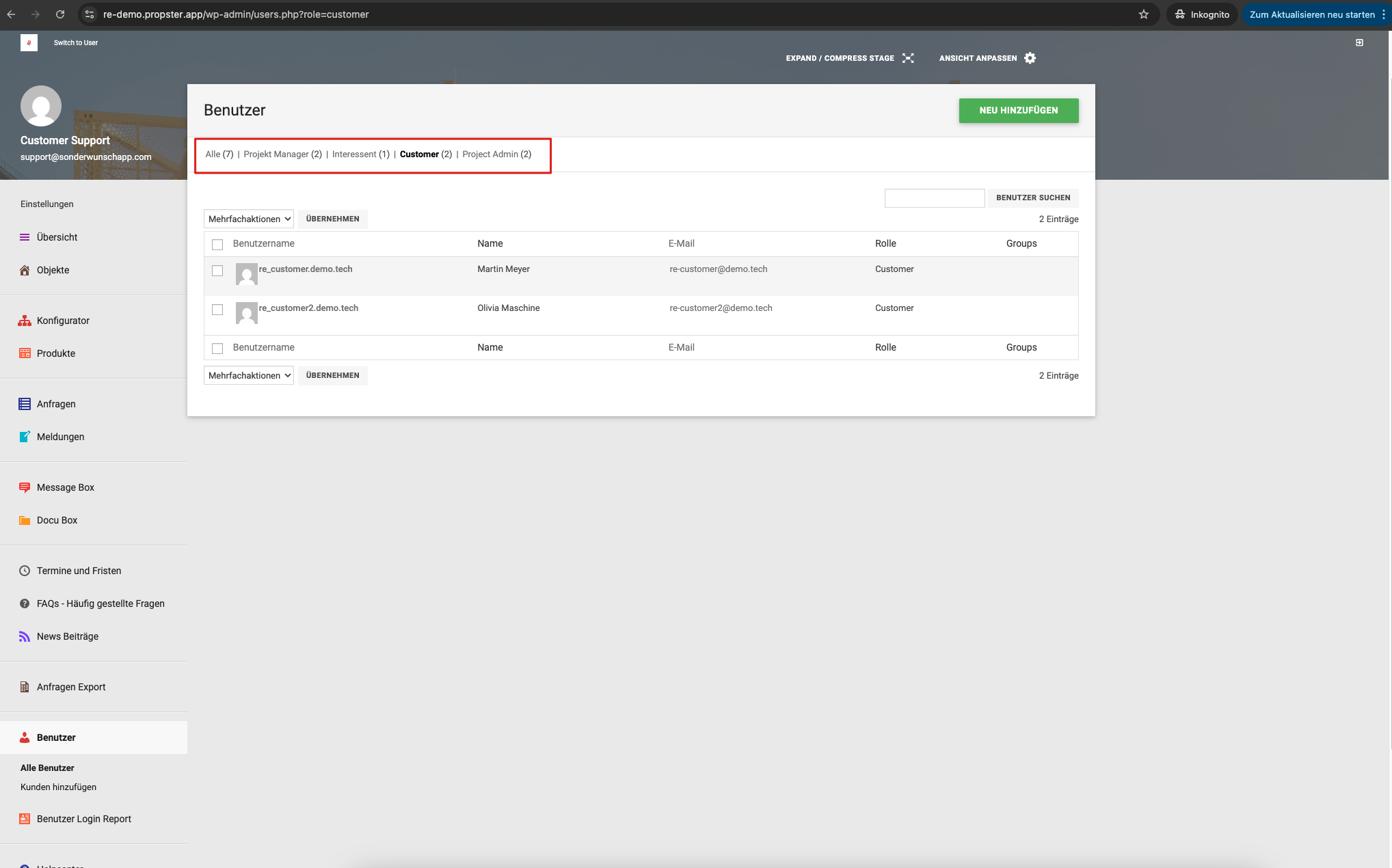1392x868 pixels.
Task: Open the bottom Mehrfachaktionen dropdown
Action: pos(249,375)
